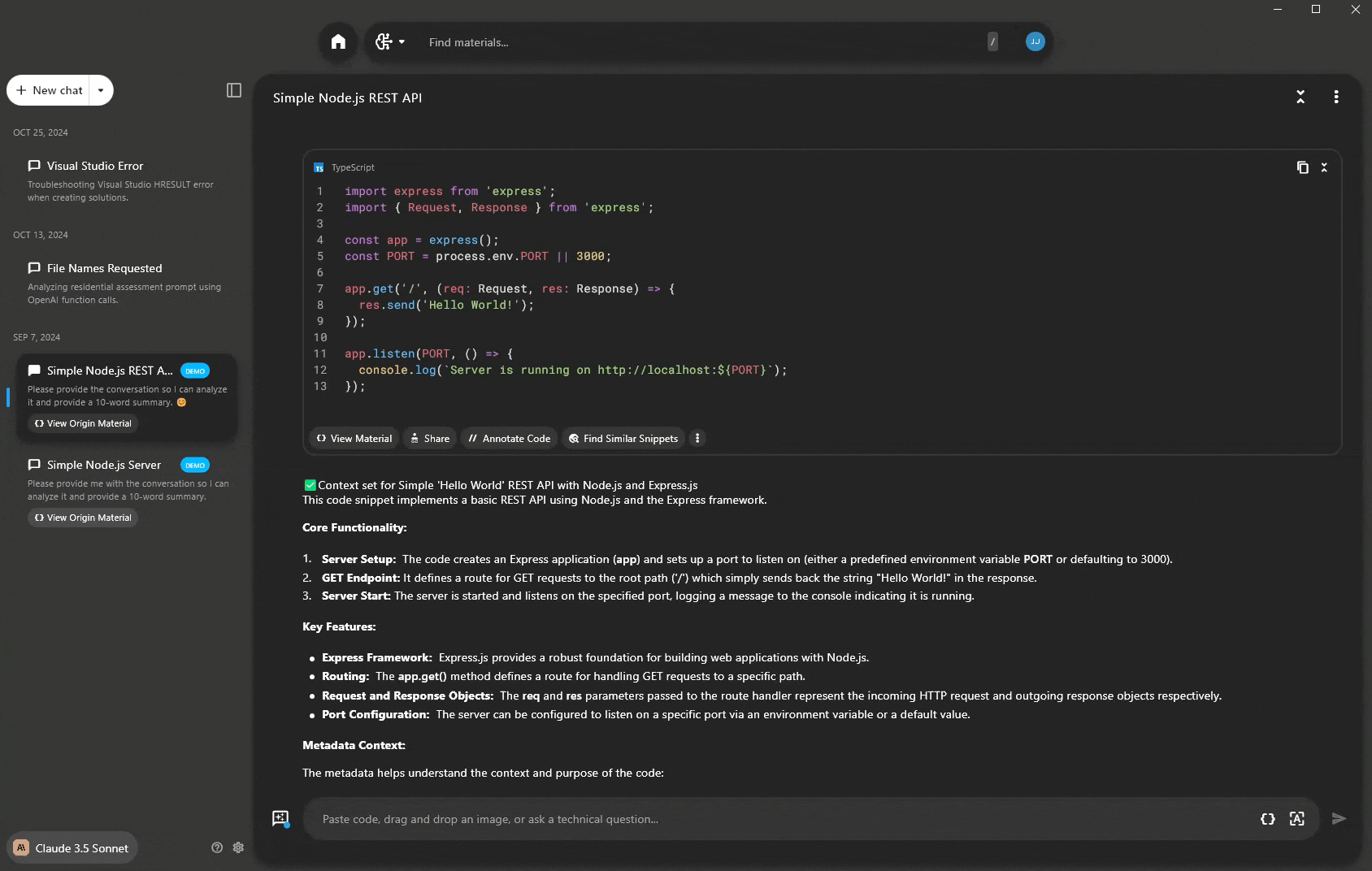Toggle the sidebar panel icon

pyautogui.click(x=234, y=90)
